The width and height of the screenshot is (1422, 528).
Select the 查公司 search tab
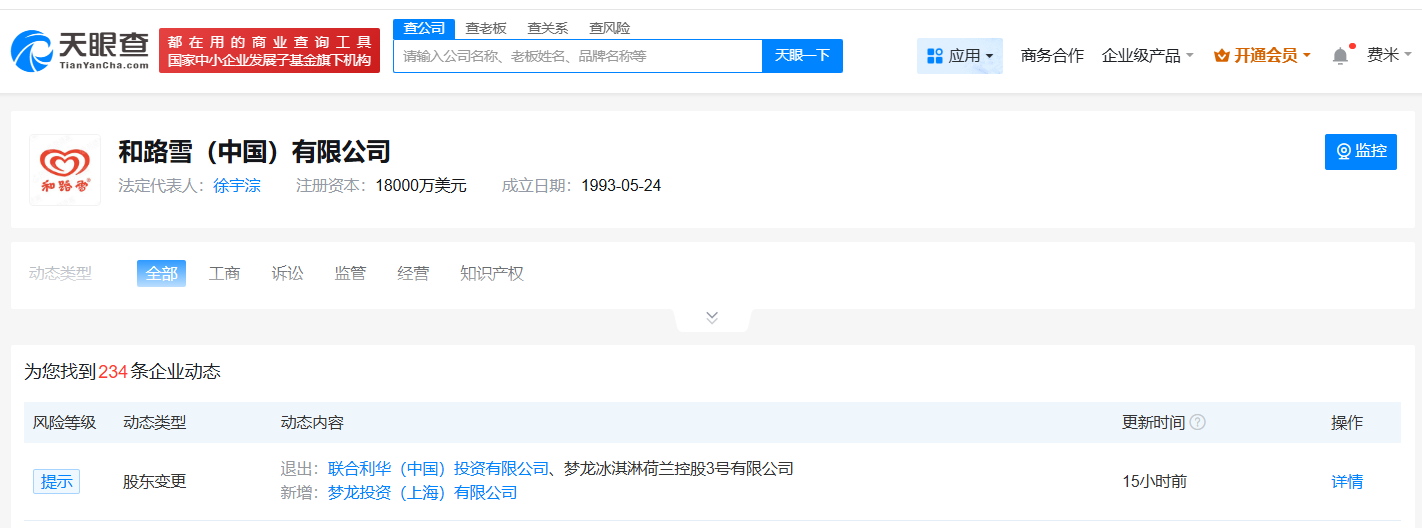coord(424,28)
